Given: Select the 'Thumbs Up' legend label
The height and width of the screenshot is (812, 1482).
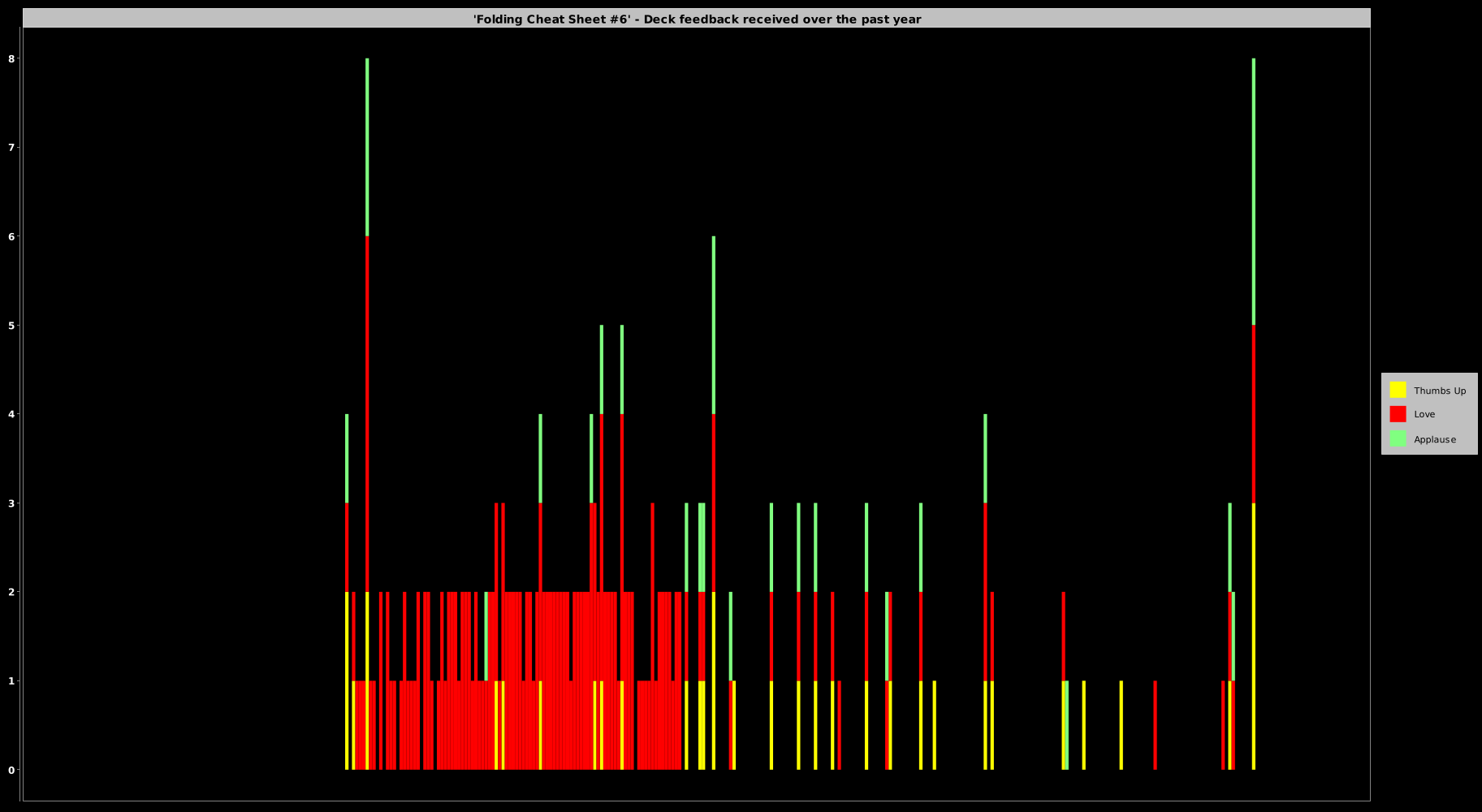Looking at the screenshot, I should (x=1440, y=391).
